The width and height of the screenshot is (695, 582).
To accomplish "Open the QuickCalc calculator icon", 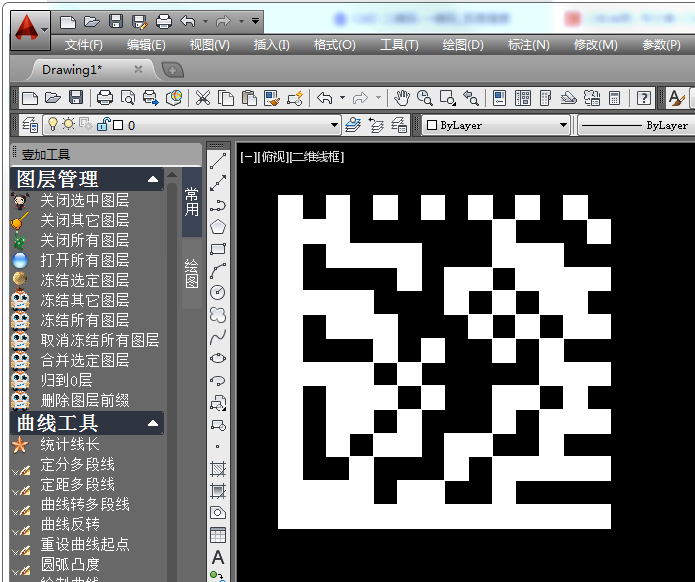I will [614, 98].
